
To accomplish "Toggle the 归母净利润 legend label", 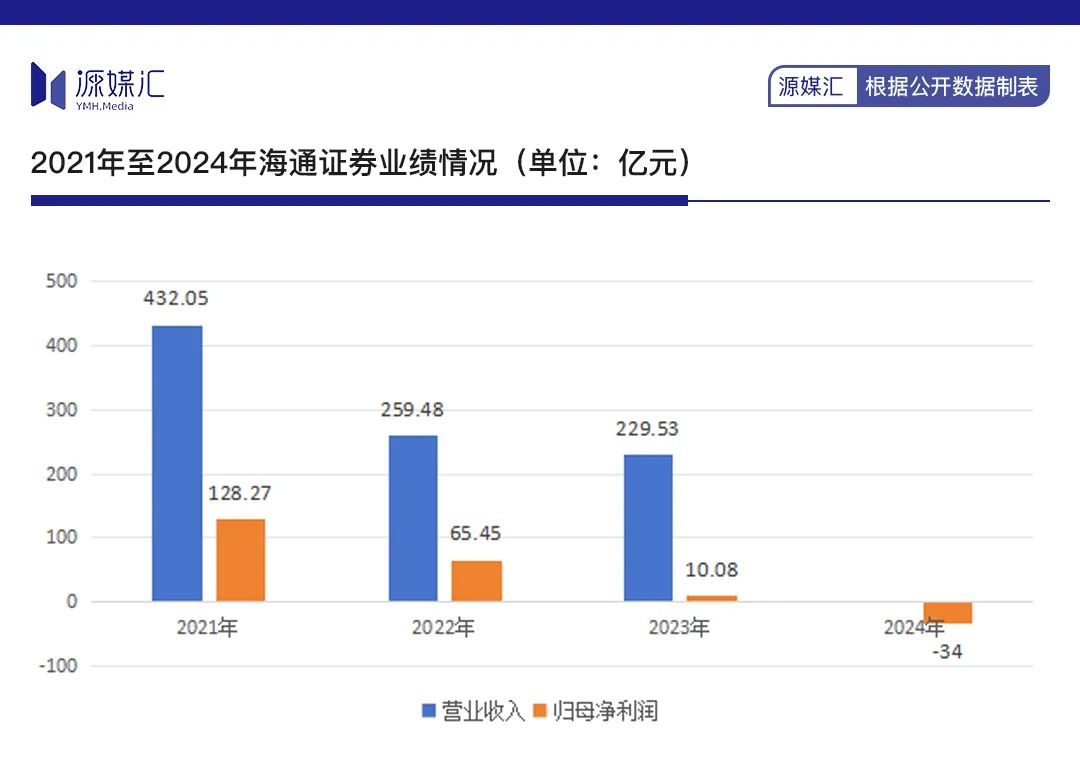I will [x=605, y=711].
